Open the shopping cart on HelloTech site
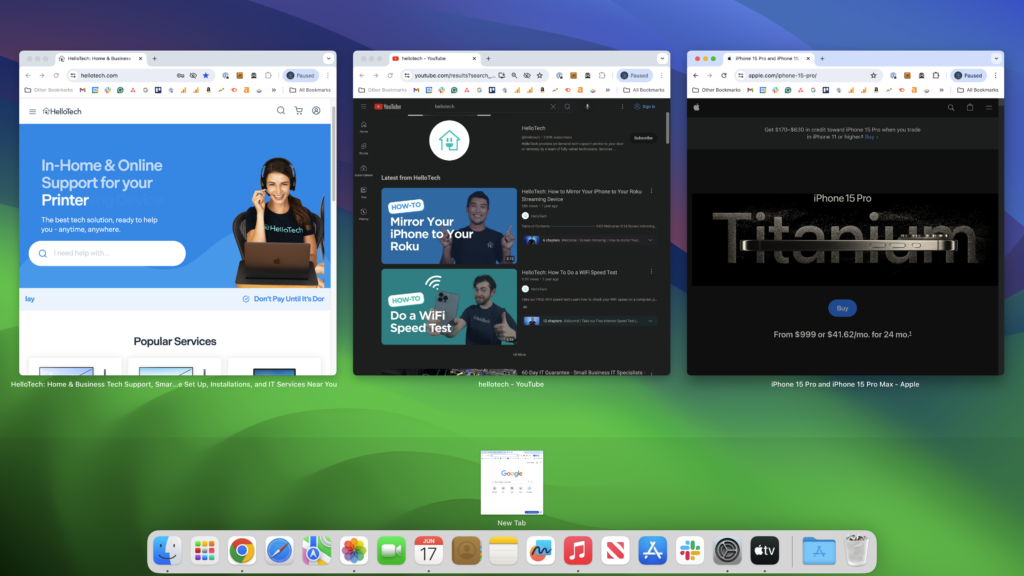Screen dimensions: 1024x576 [x=298, y=111]
